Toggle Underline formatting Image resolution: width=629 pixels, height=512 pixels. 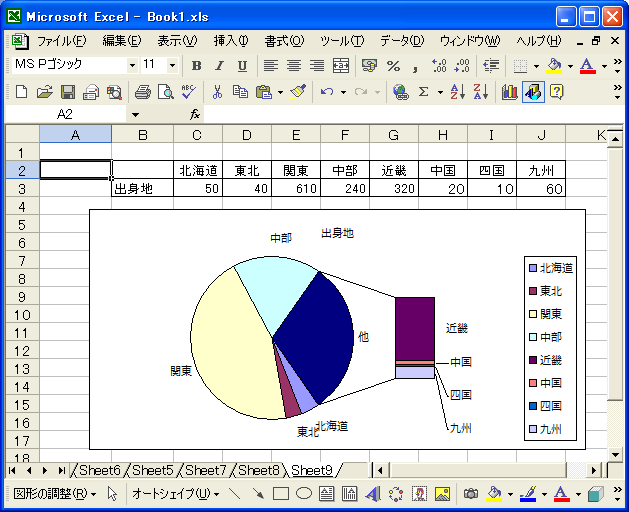coord(238,65)
